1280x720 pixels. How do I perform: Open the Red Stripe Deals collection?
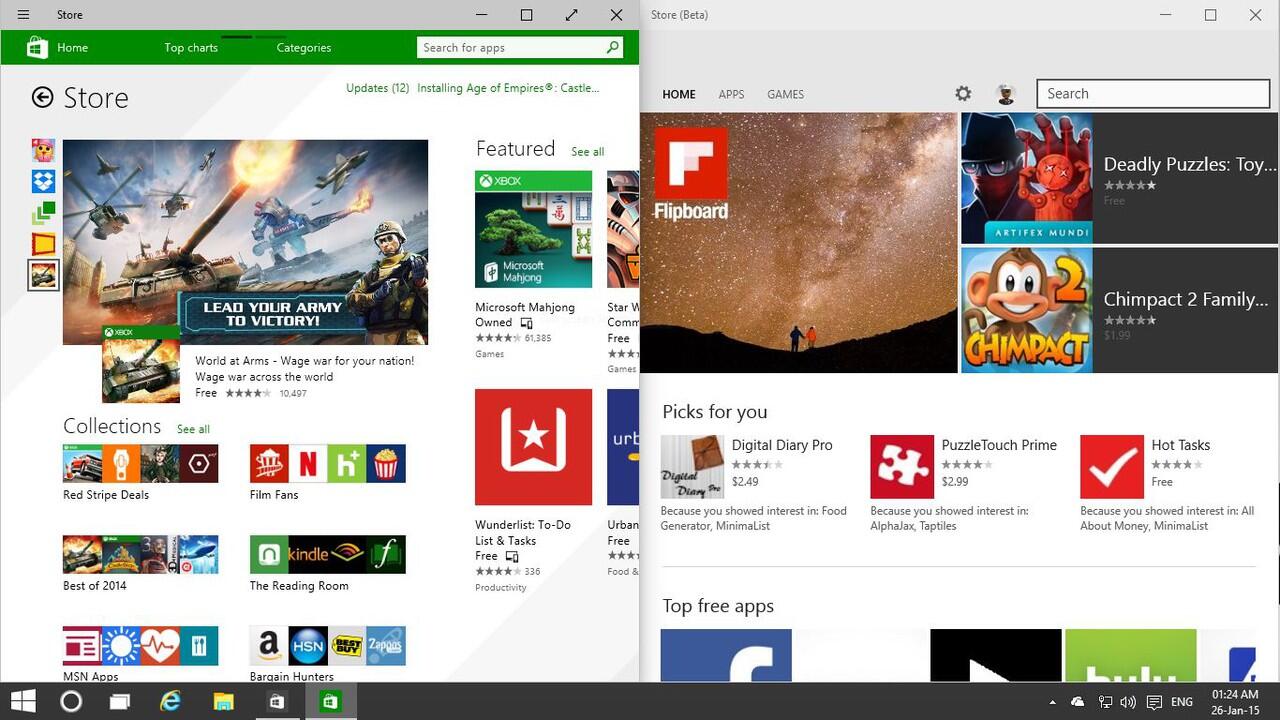pyautogui.click(x=140, y=473)
